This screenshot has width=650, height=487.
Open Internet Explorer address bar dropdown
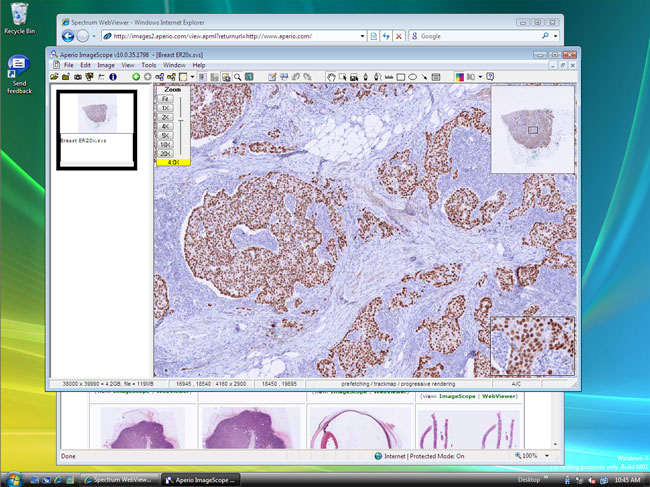[x=362, y=36]
